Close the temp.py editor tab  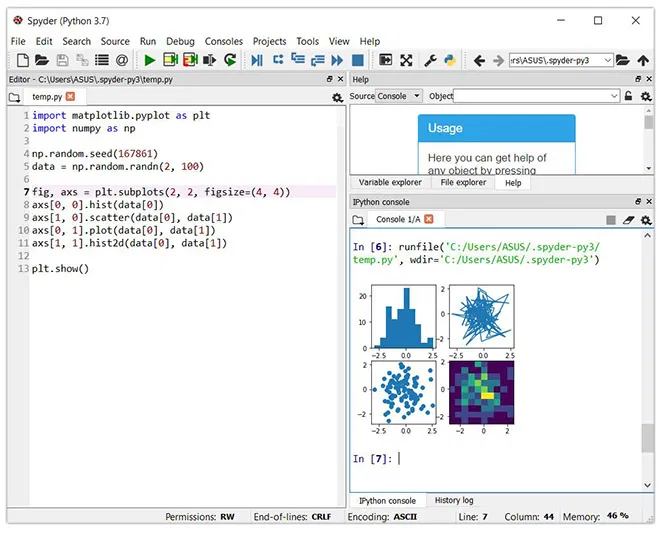click(x=70, y=97)
